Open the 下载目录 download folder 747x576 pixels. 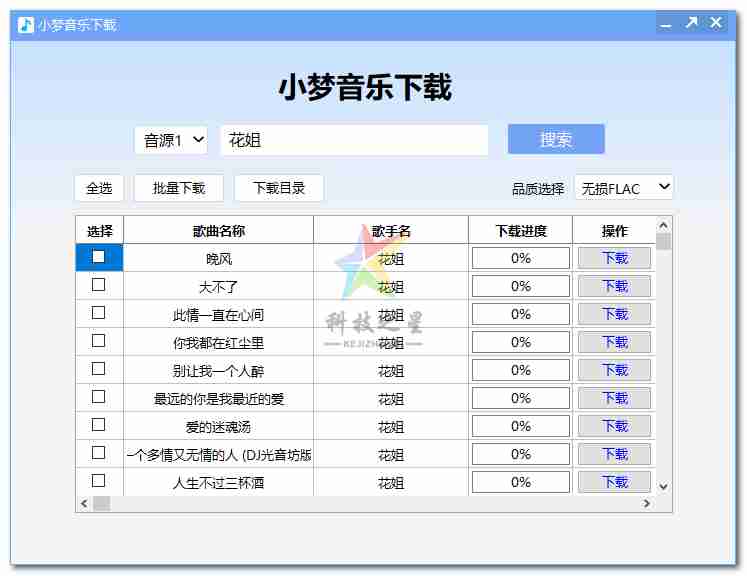point(279,188)
